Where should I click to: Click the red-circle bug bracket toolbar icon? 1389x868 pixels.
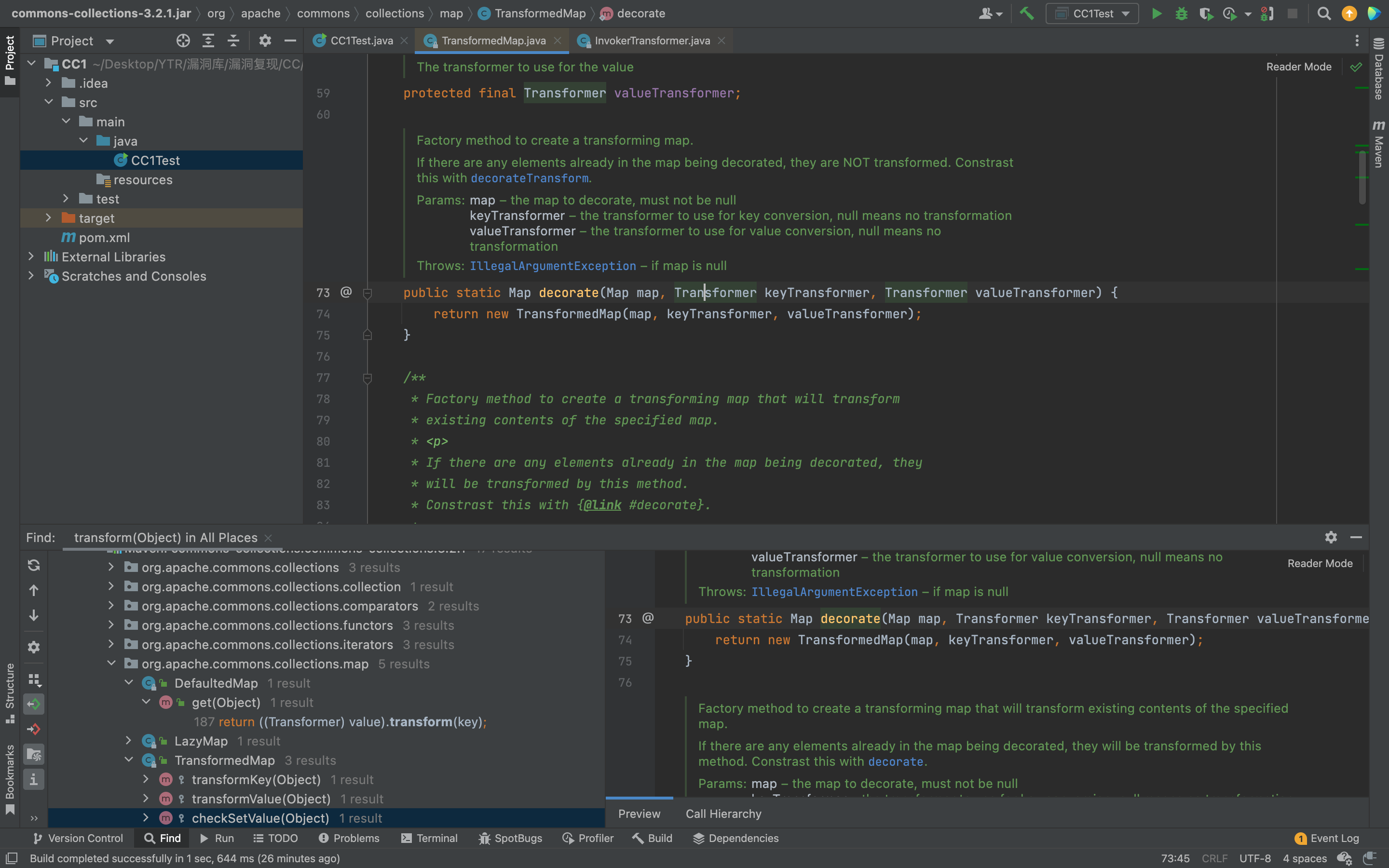[1267, 13]
